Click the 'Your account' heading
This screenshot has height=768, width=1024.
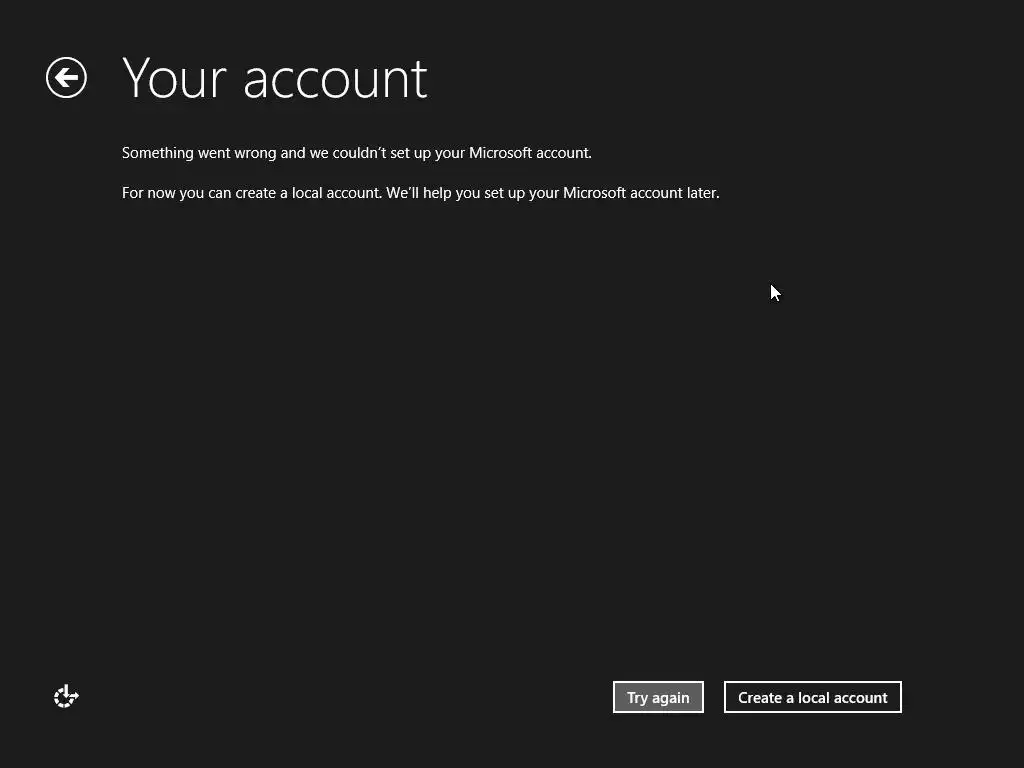tap(275, 78)
